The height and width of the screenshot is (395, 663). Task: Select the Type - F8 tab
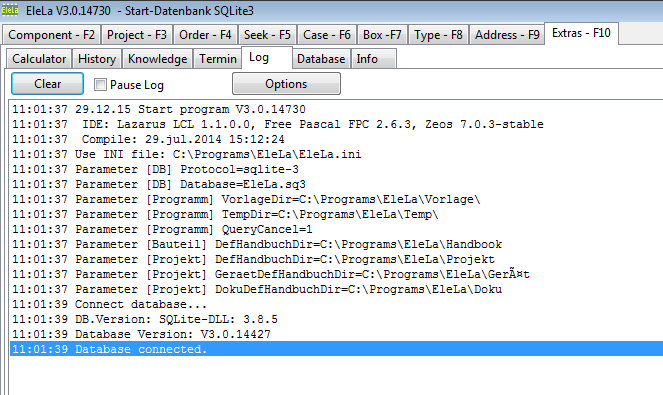click(438, 35)
